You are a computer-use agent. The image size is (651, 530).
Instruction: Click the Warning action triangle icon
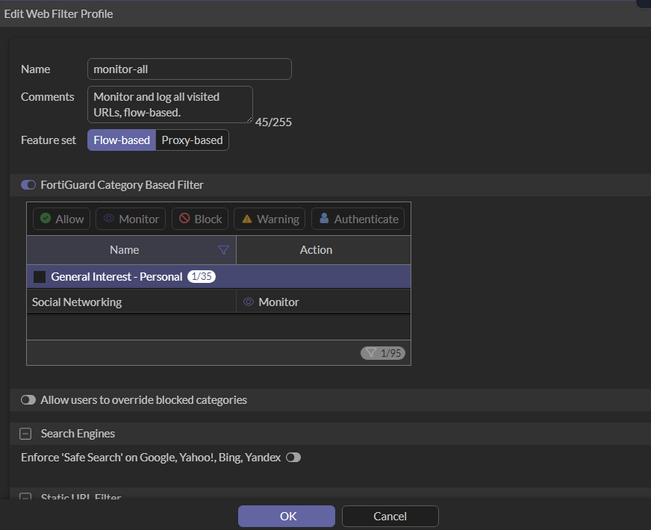pos(247,219)
